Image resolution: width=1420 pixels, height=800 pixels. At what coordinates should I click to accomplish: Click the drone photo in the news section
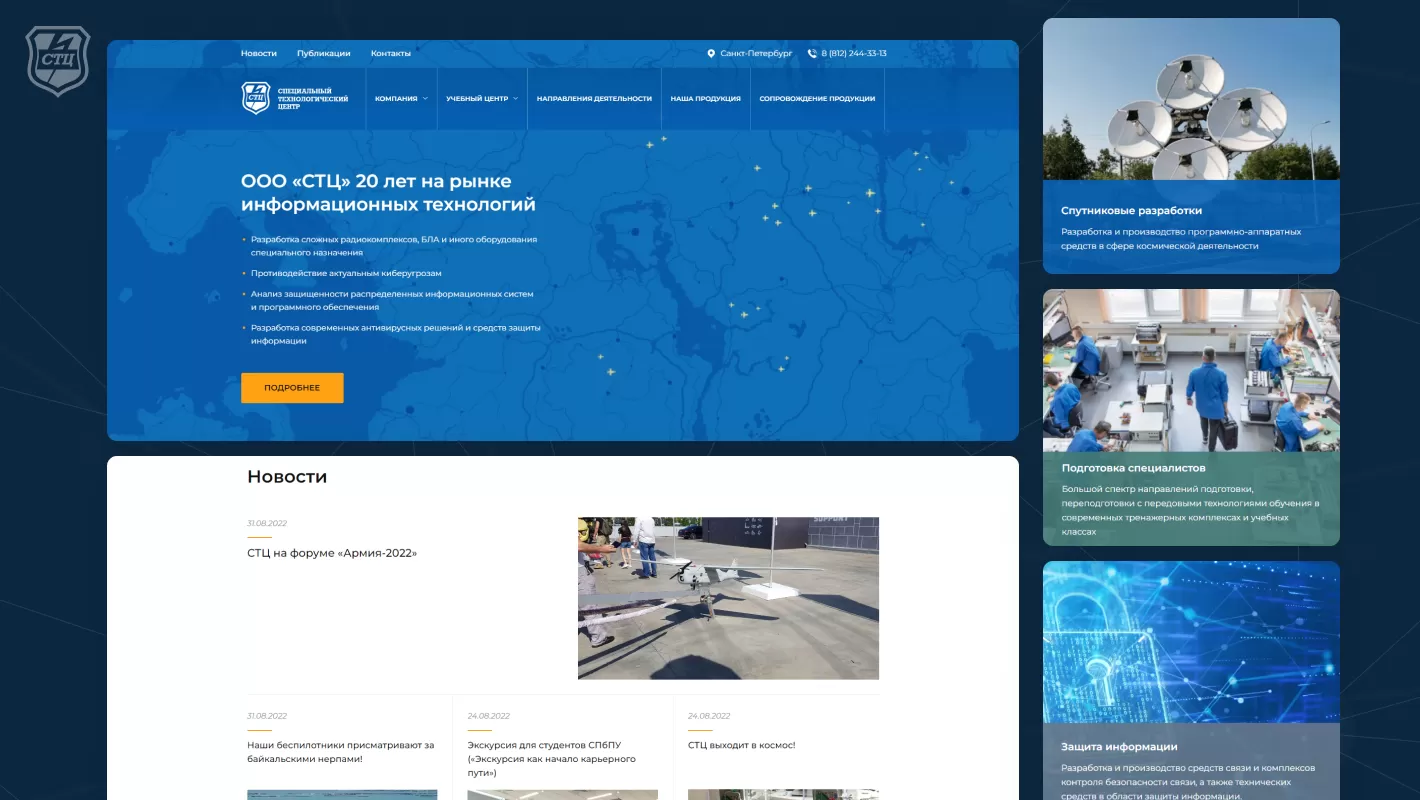click(728, 598)
